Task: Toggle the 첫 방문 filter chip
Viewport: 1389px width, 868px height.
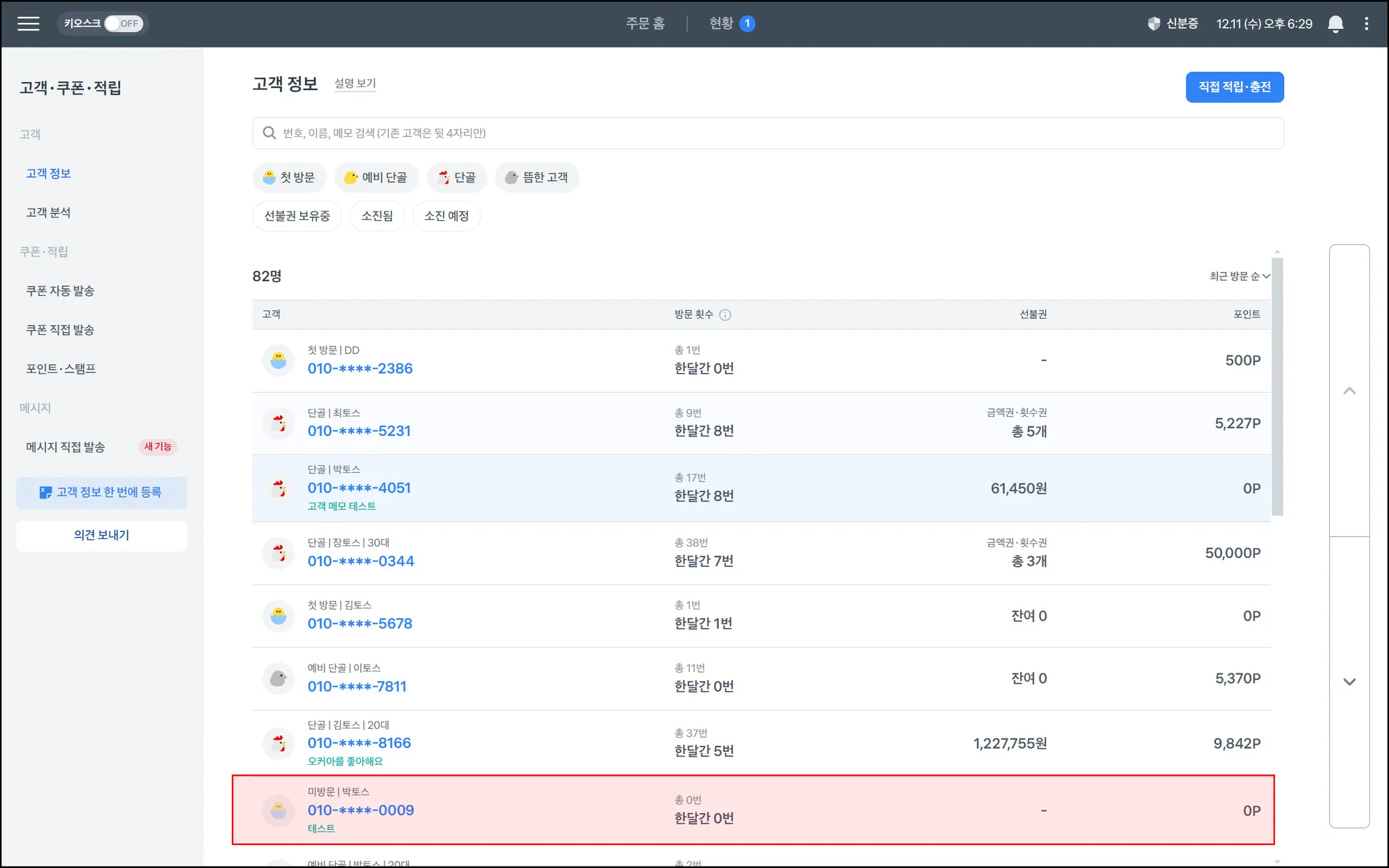Action: (x=290, y=178)
